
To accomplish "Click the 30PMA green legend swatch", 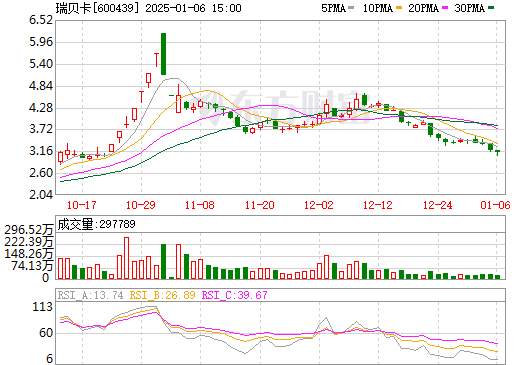I will click(x=491, y=8).
